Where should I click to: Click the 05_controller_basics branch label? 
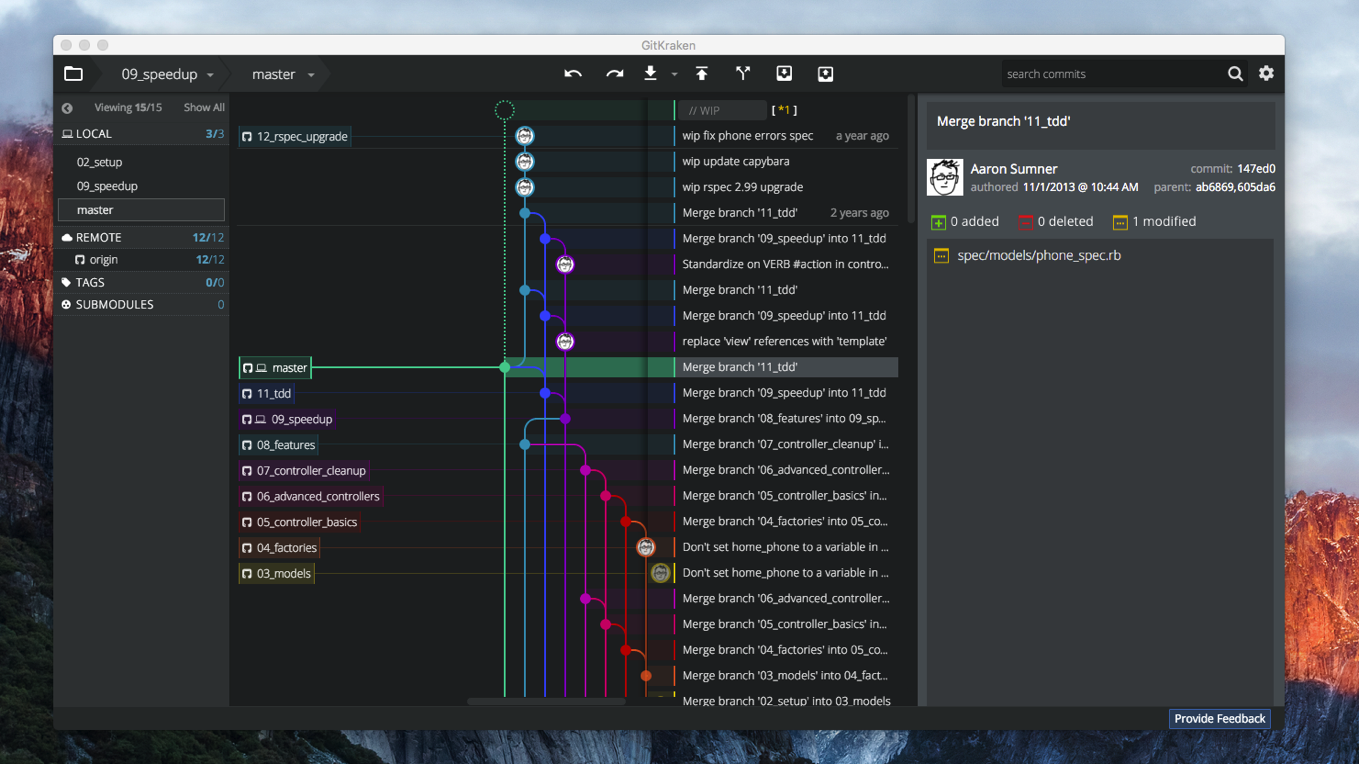(299, 522)
